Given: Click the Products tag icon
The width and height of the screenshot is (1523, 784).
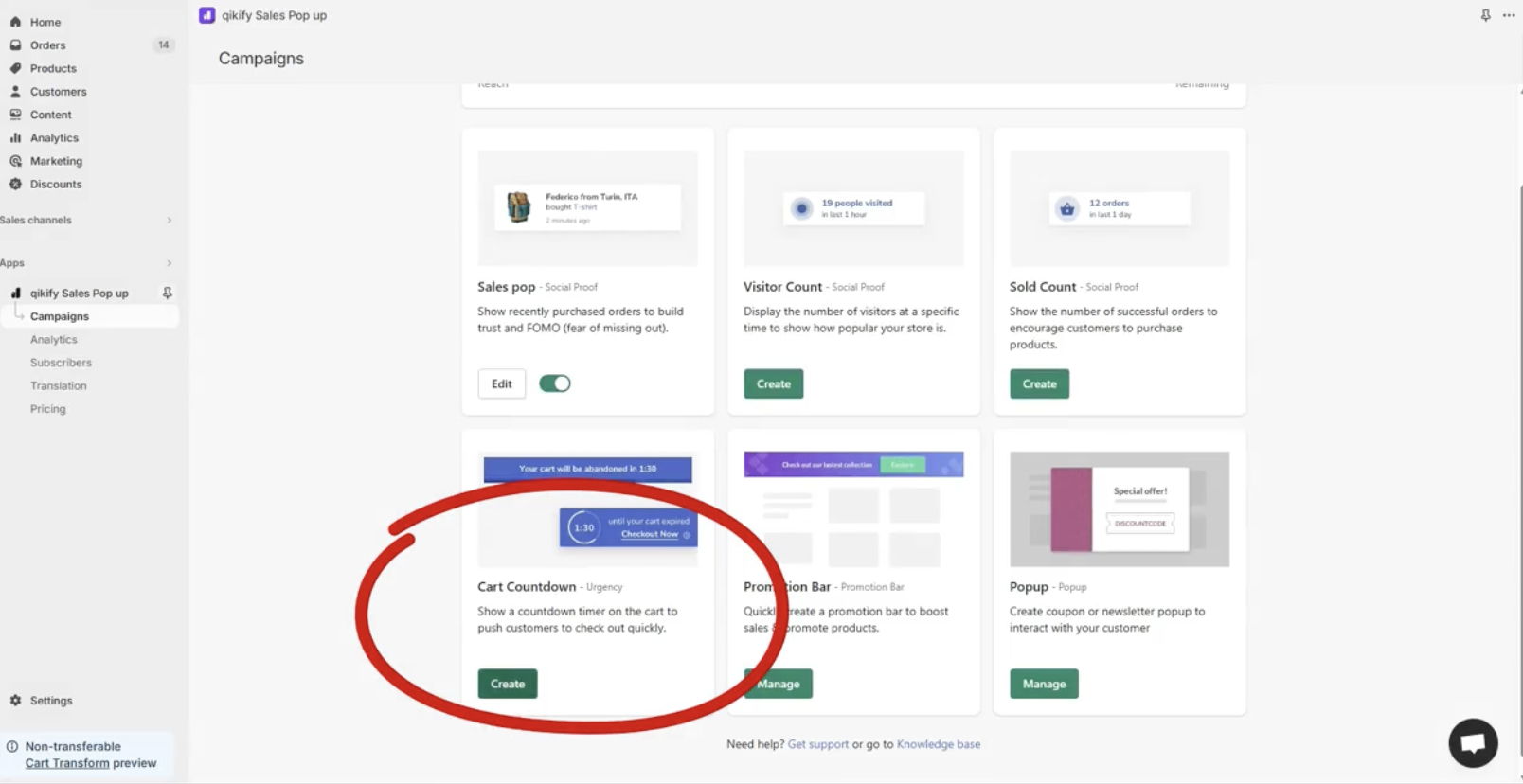Looking at the screenshot, I should 15,68.
